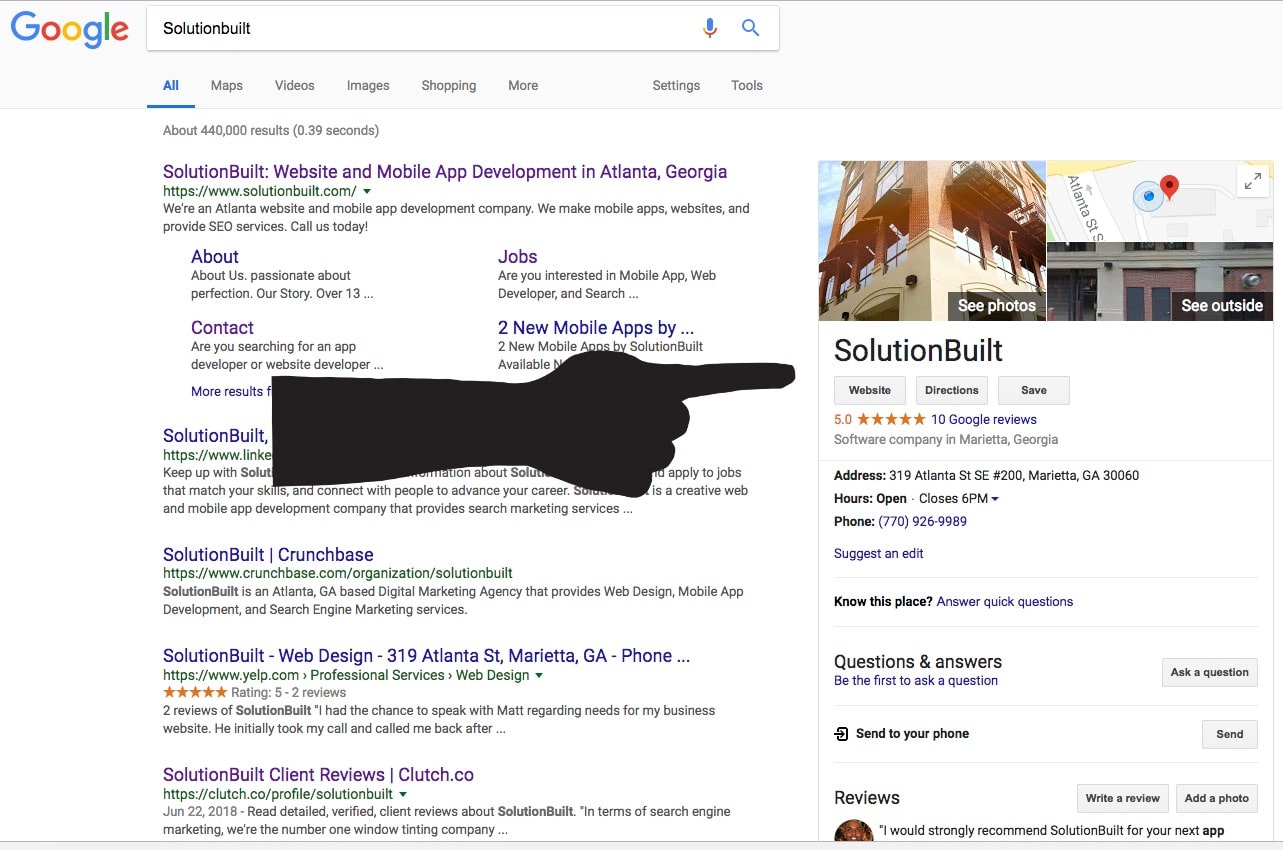
Task: Open search Settings
Action: coord(676,85)
